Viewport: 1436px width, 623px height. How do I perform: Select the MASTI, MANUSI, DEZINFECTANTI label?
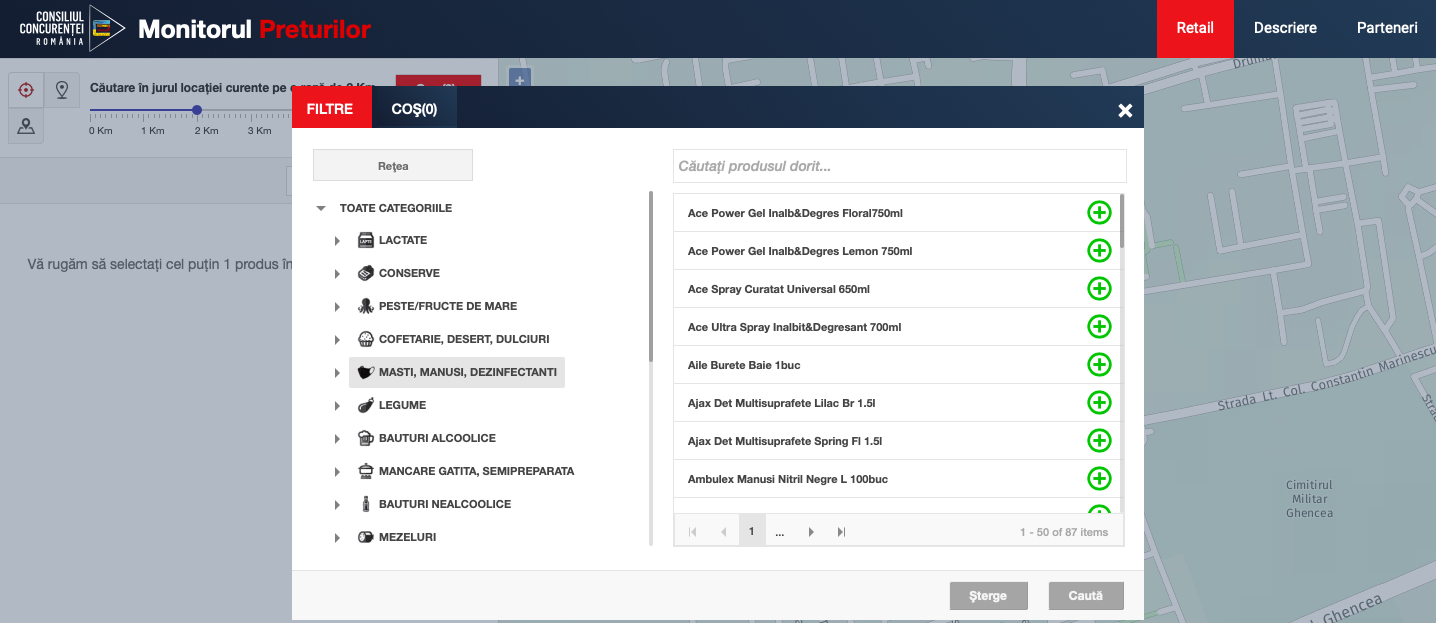(x=468, y=372)
